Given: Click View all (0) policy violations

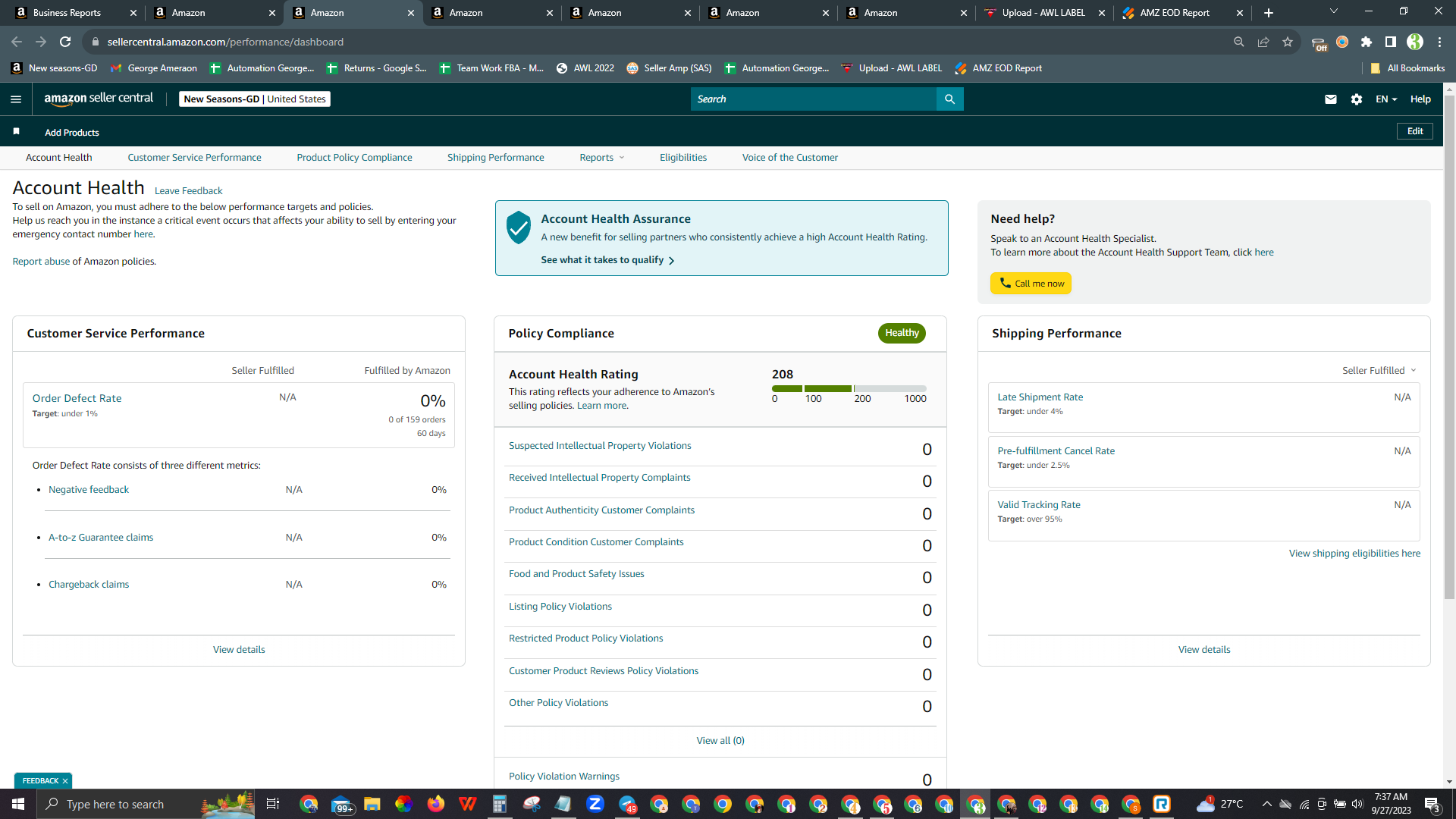Looking at the screenshot, I should click(x=720, y=741).
